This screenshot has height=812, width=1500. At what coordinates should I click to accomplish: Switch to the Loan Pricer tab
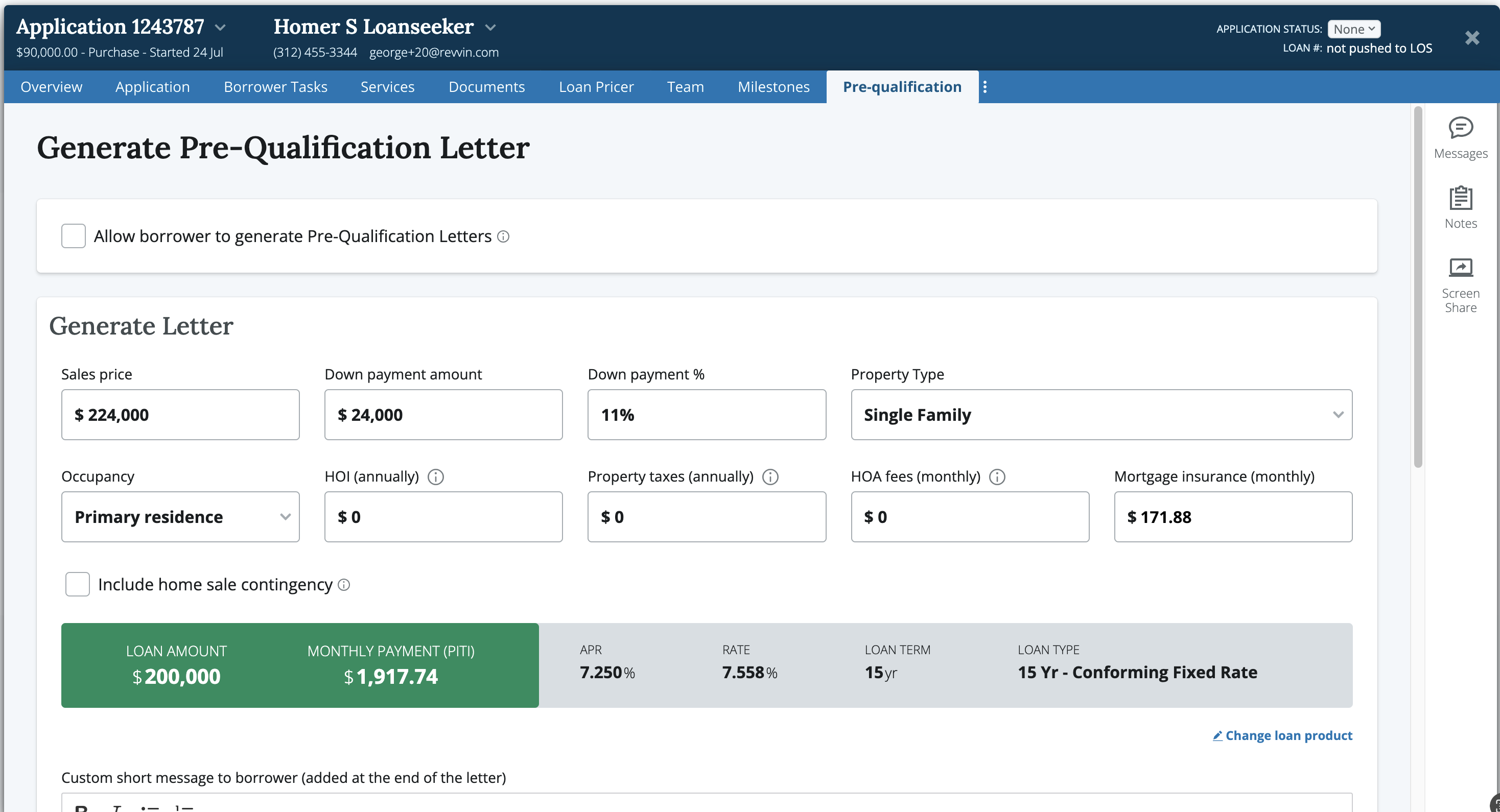pos(596,87)
